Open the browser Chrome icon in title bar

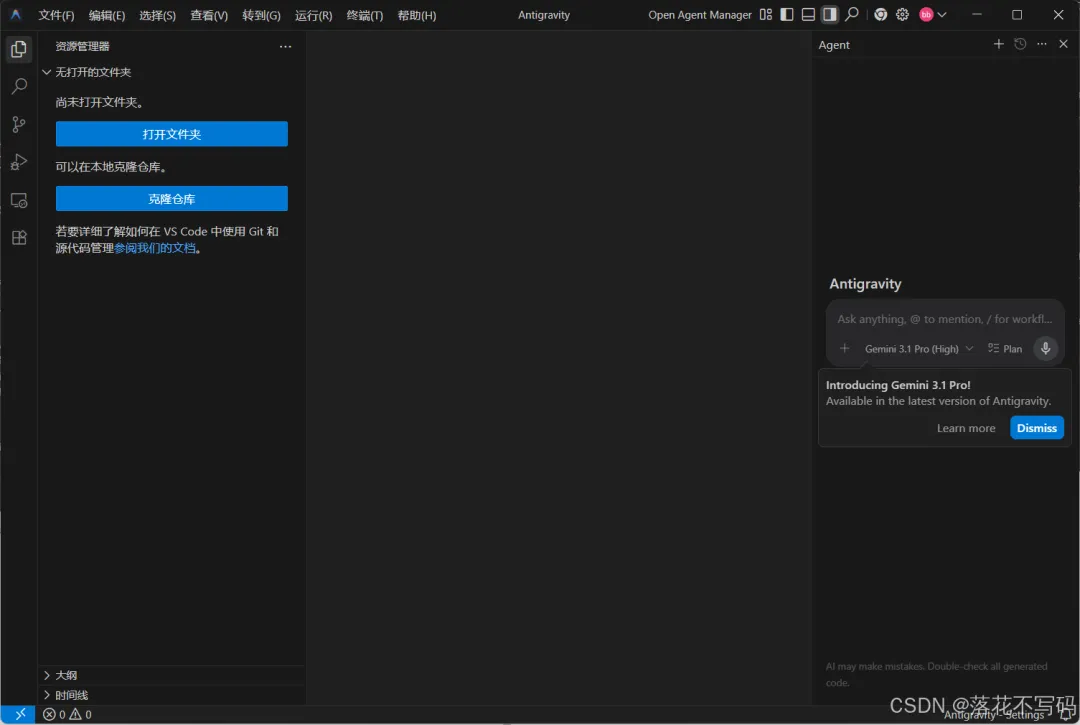tap(880, 14)
